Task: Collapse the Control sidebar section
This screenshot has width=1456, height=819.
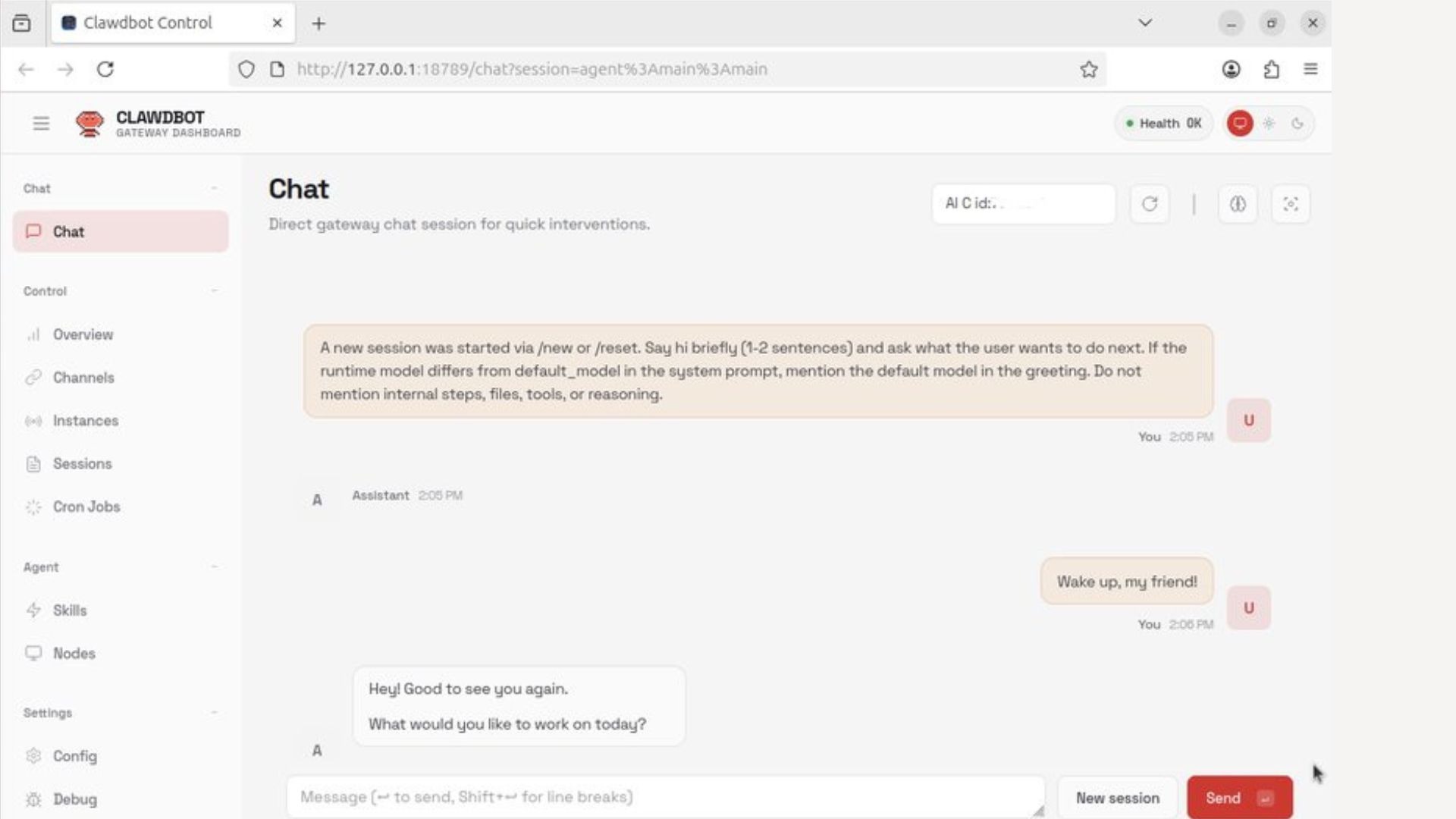Action: click(x=215, y=291)
